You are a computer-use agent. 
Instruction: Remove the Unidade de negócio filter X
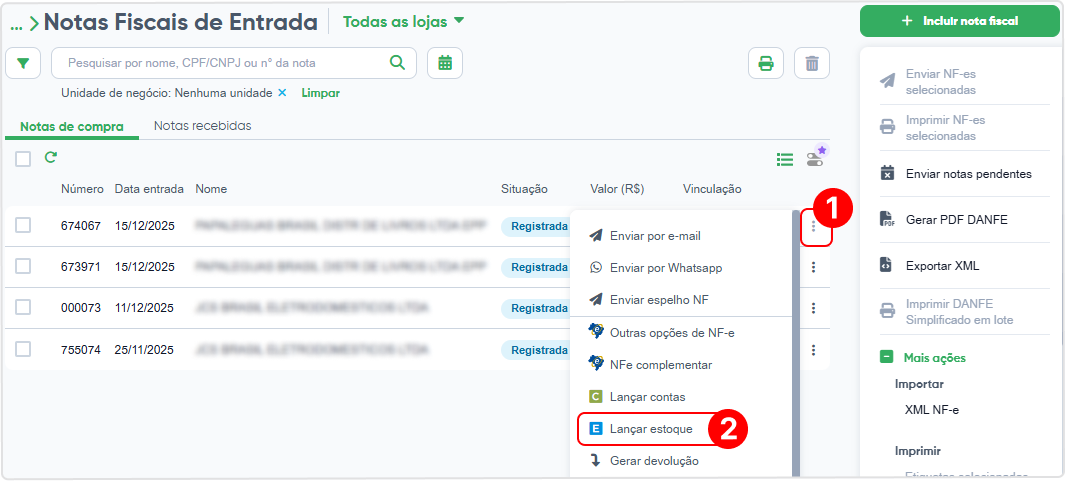[282, 93]
